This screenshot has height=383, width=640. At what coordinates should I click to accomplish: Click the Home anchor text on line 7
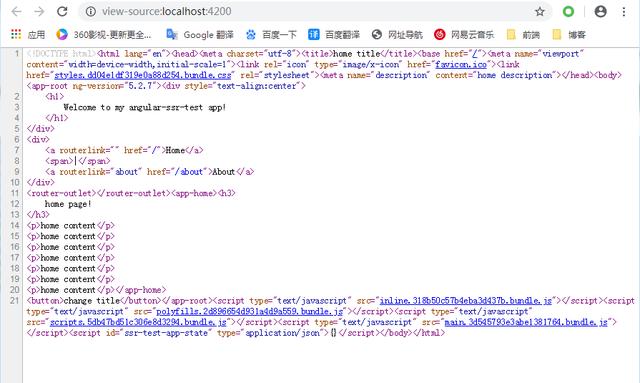pyautogui.click(x=175, y=150)
